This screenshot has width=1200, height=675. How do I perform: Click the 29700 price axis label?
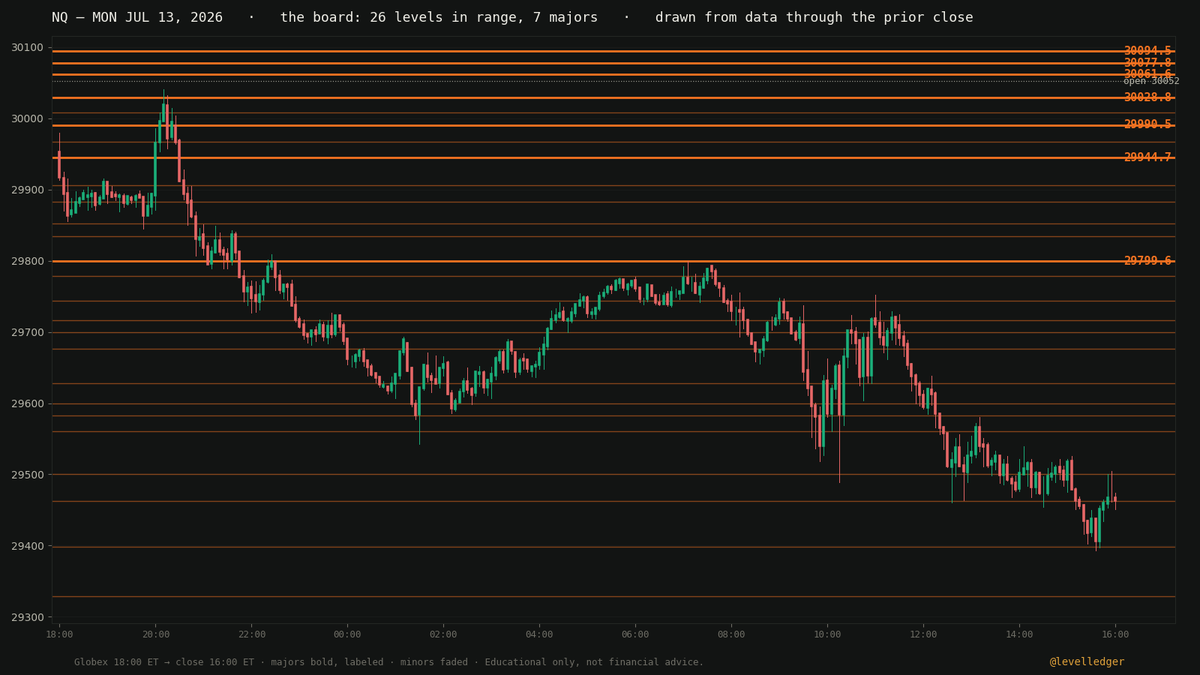[27, 333]
